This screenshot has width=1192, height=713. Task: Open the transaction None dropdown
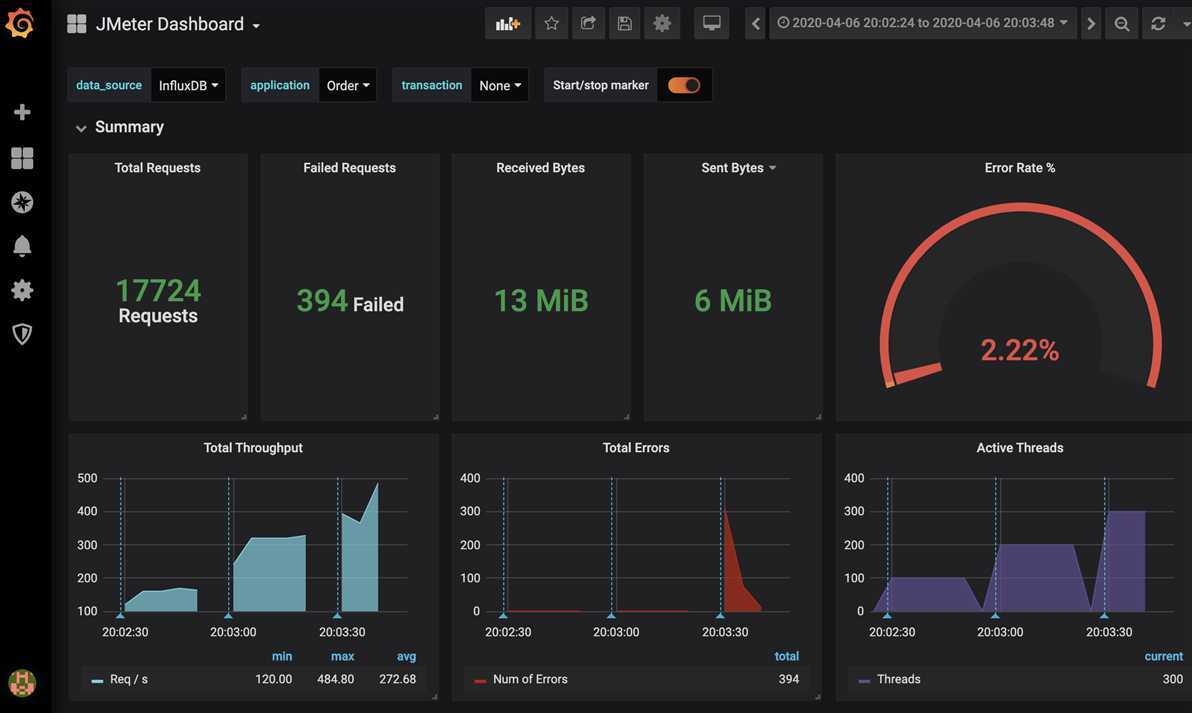click(x=500, y=85)
